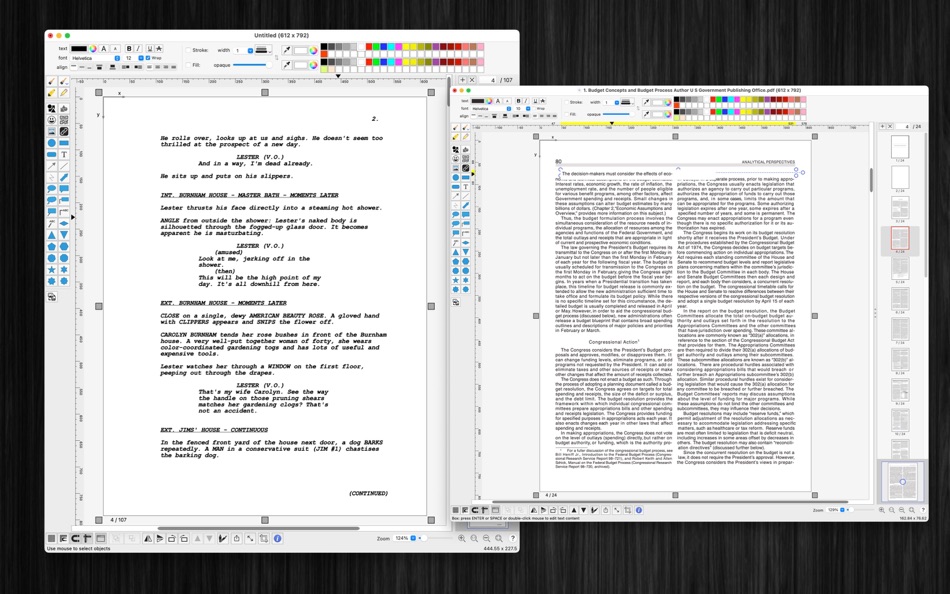Select the highlighted page 4 thumbnail
The image size is (950, 594).
[900, 238]
